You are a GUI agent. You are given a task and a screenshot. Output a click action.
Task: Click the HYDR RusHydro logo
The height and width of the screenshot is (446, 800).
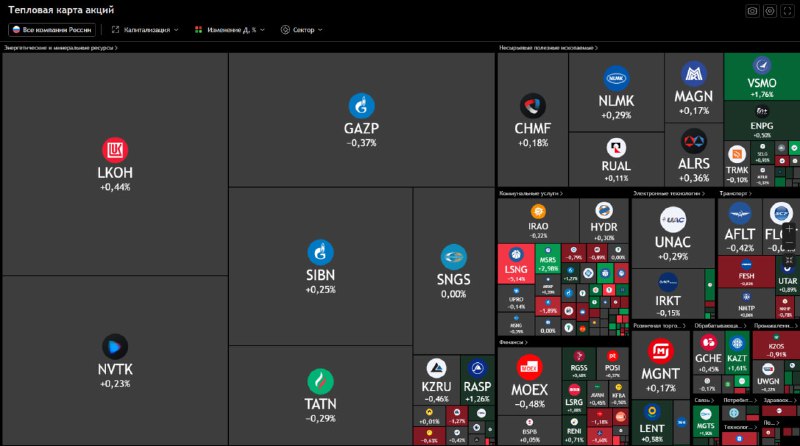point(604,211)
